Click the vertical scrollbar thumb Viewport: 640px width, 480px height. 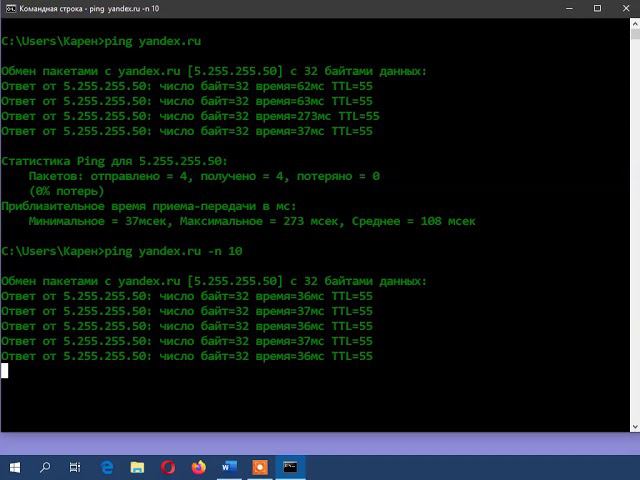point(635,34)
